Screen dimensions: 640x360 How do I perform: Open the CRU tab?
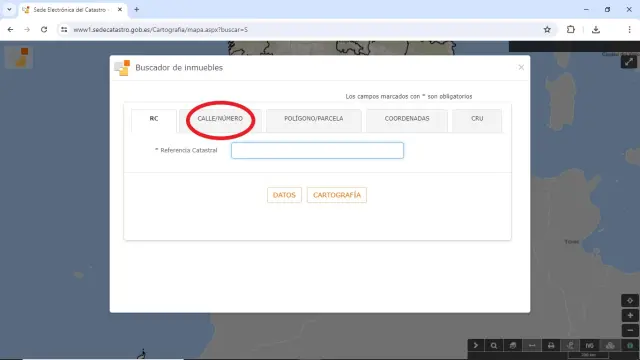(x=477, y=120)
